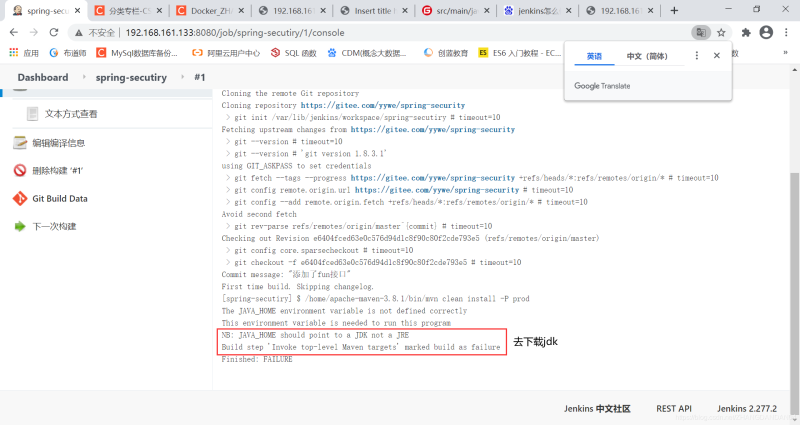This screenshot has height=425, width=800.
Task: Open the Translate popup three-dot options menu
Action: [x=697, y=56]
